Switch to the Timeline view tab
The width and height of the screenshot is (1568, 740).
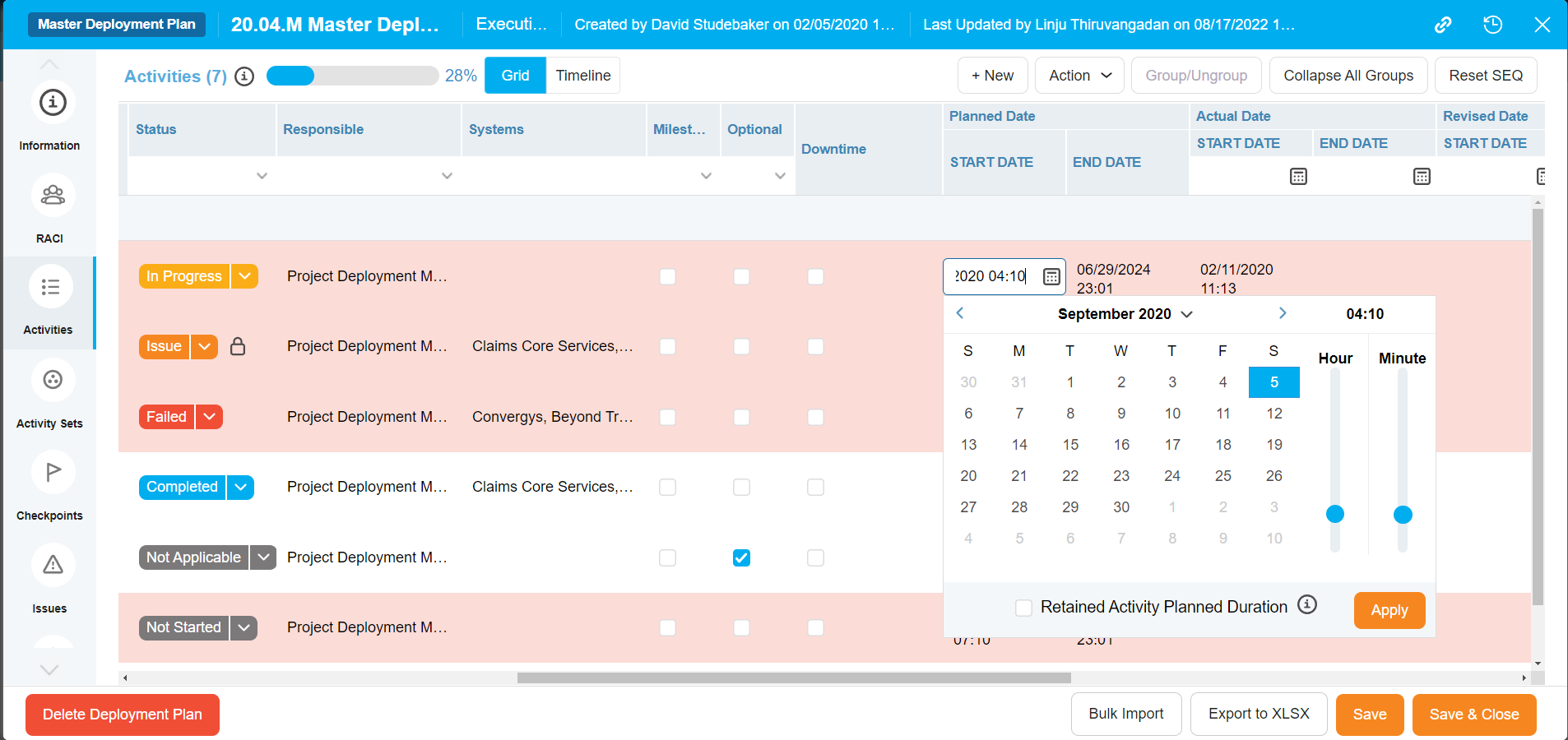coord(582,76)
